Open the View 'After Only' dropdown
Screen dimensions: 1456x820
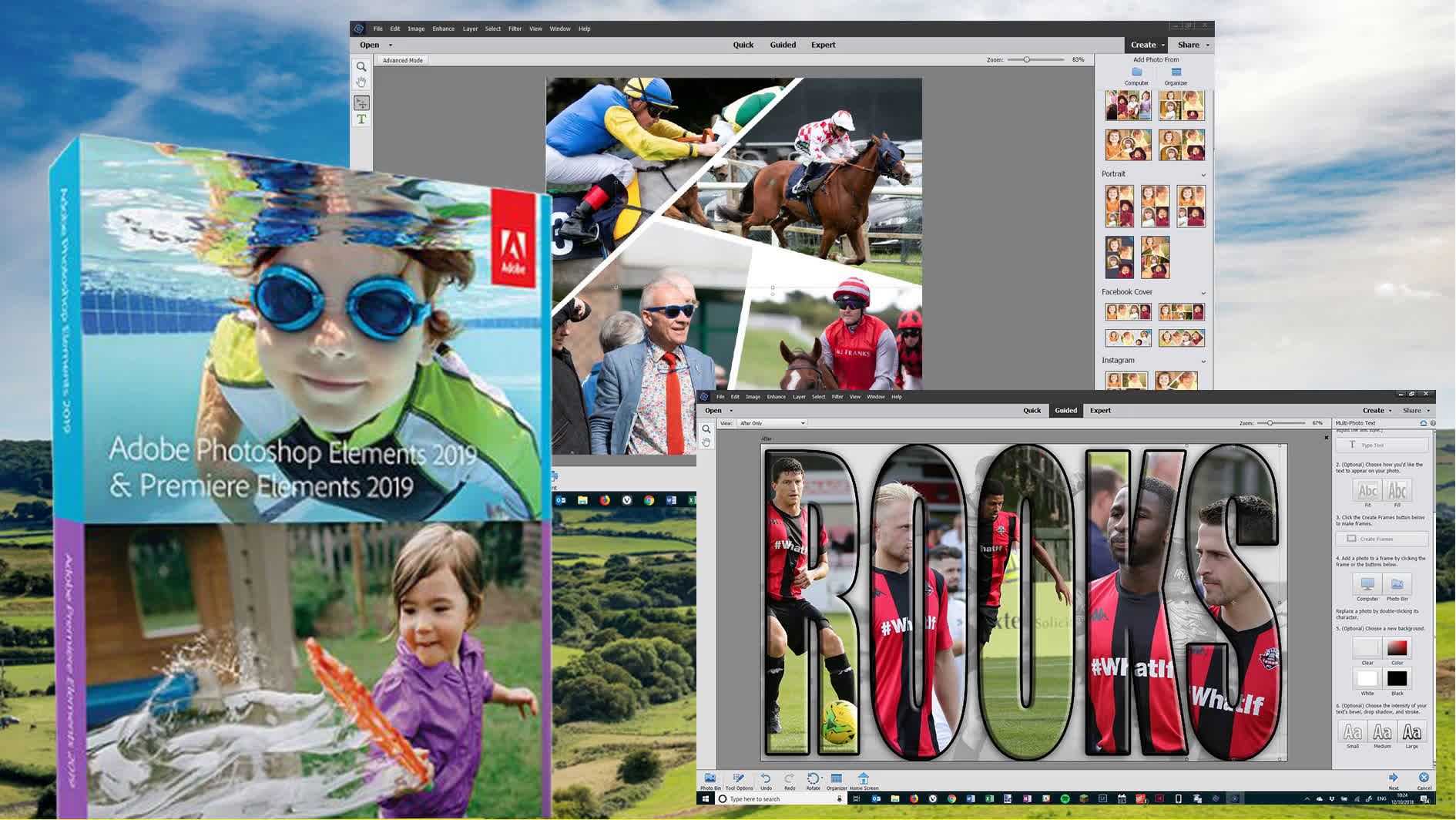770,423
